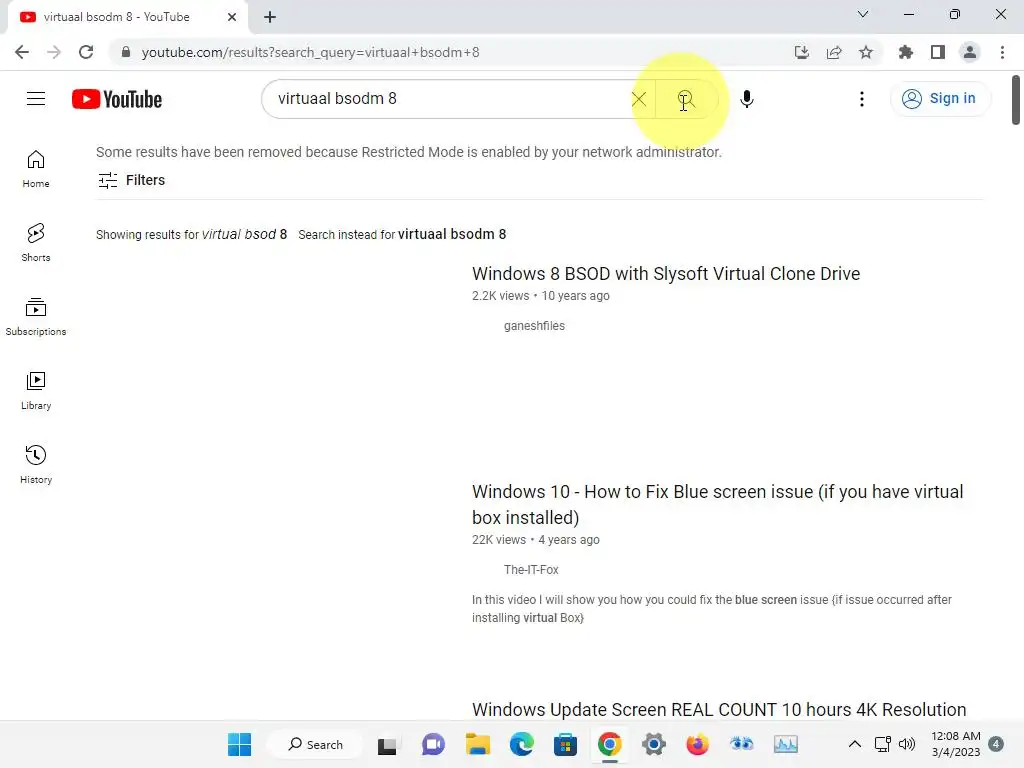Click the YouTube logo
Image resolution: width=1024 pixels, height=768 pixels.
pos(117,99)
